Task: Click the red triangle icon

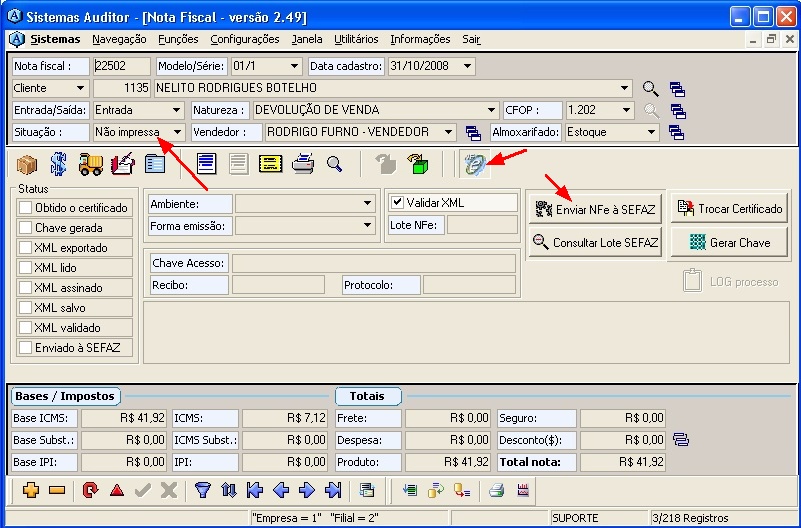Action: pyautogui.click(x=117, y=491)
